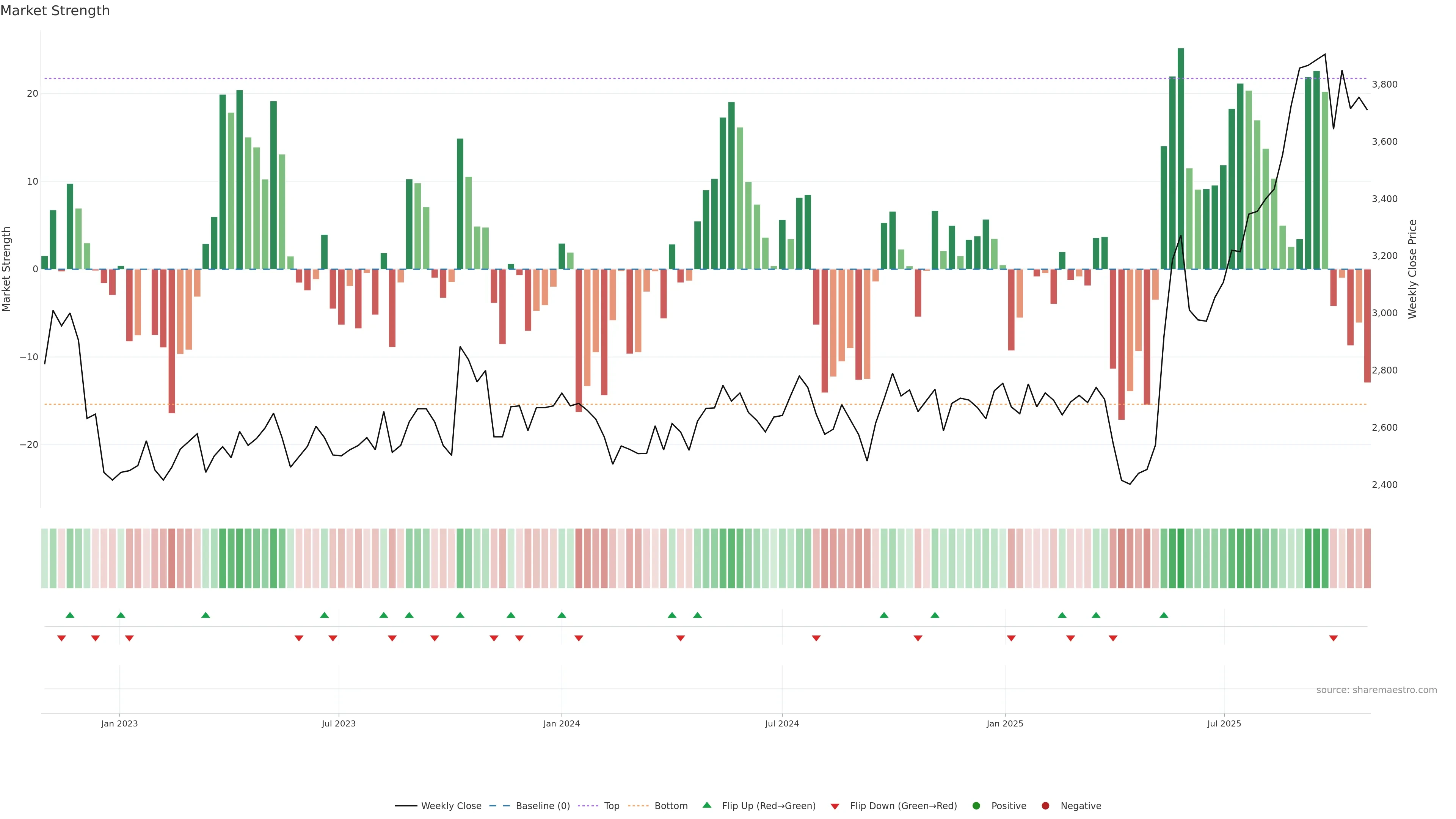Click the rightmost red heatmap strip cell
The image size is (1456, 819).
(1367, 558)
